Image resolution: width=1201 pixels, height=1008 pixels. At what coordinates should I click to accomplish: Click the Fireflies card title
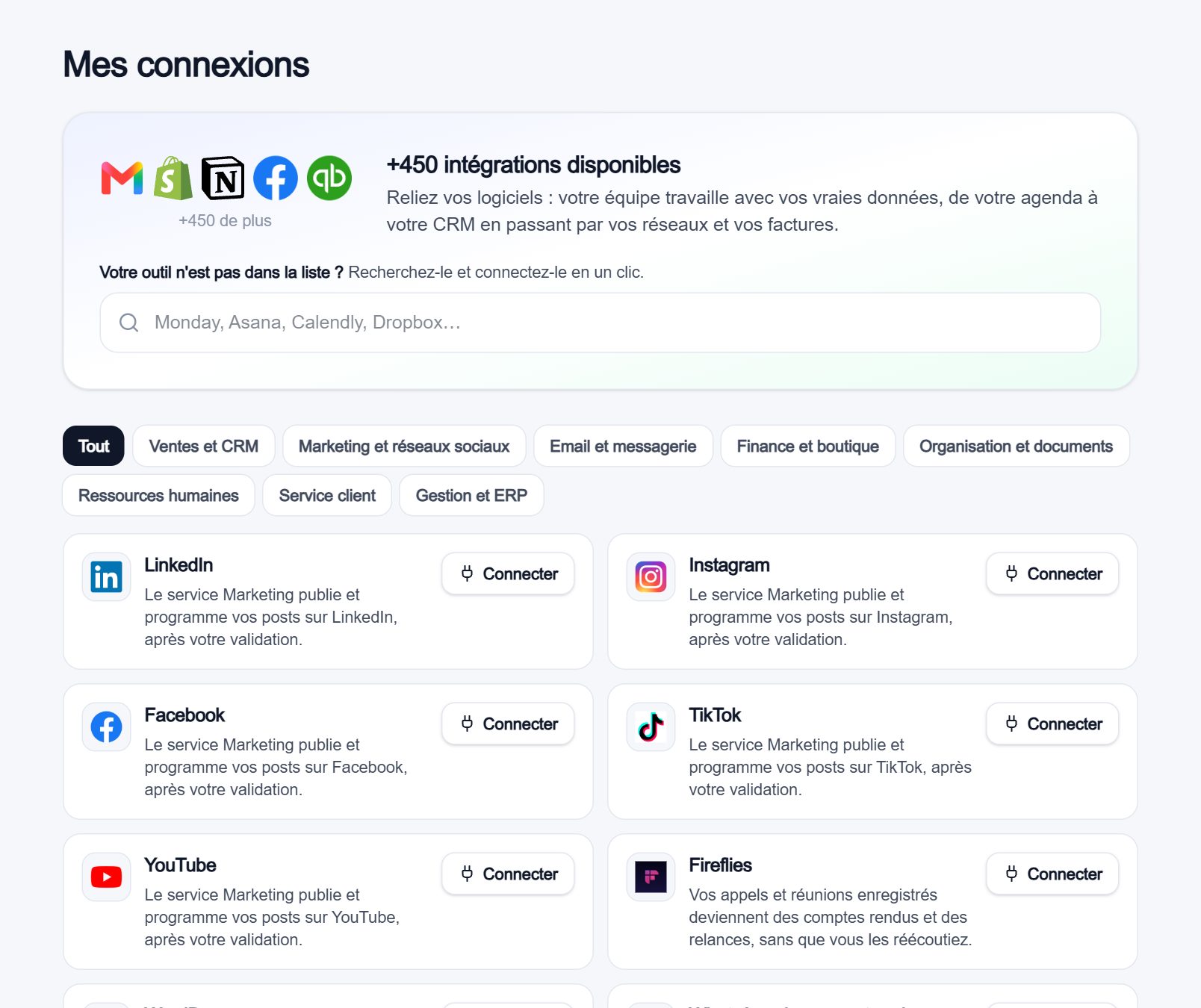tap(720, 865)
